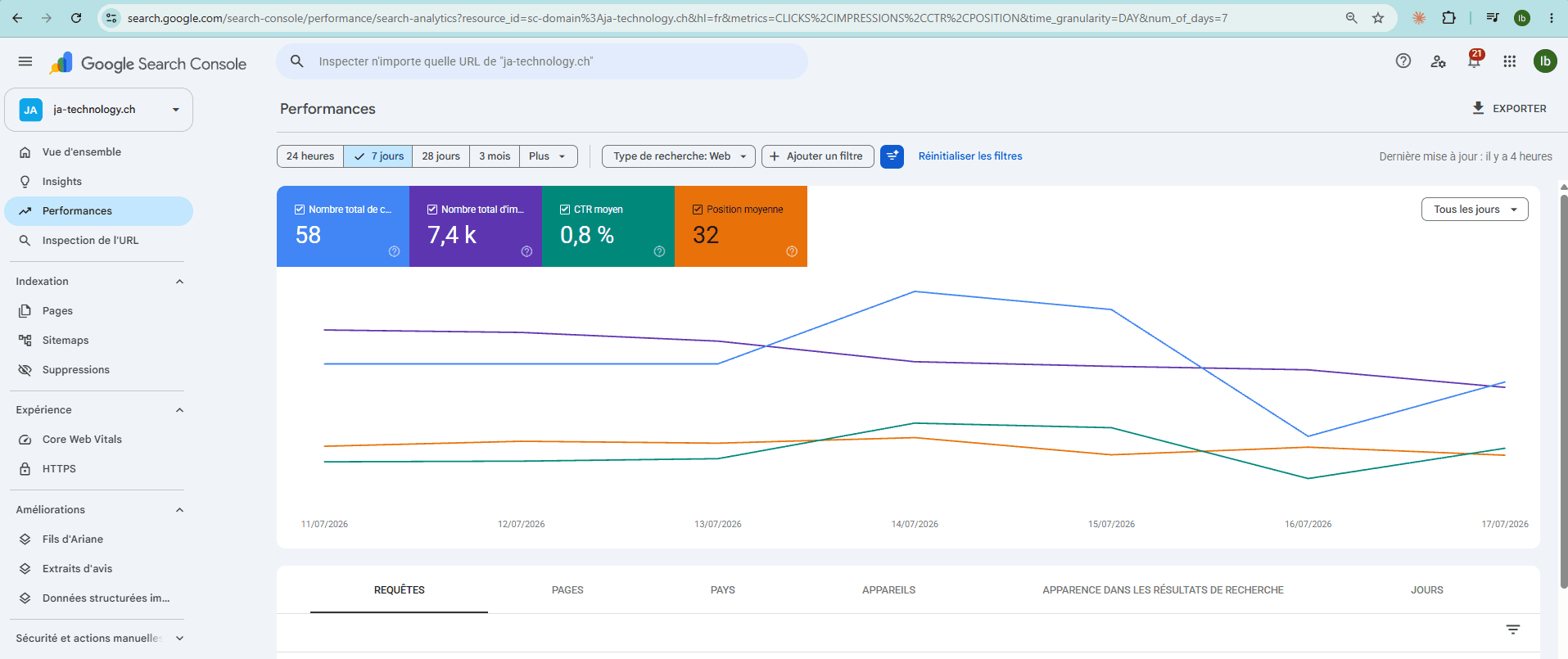Open browser media control icon
This screenshot has height=659, width=1568.
[1493, 18]
